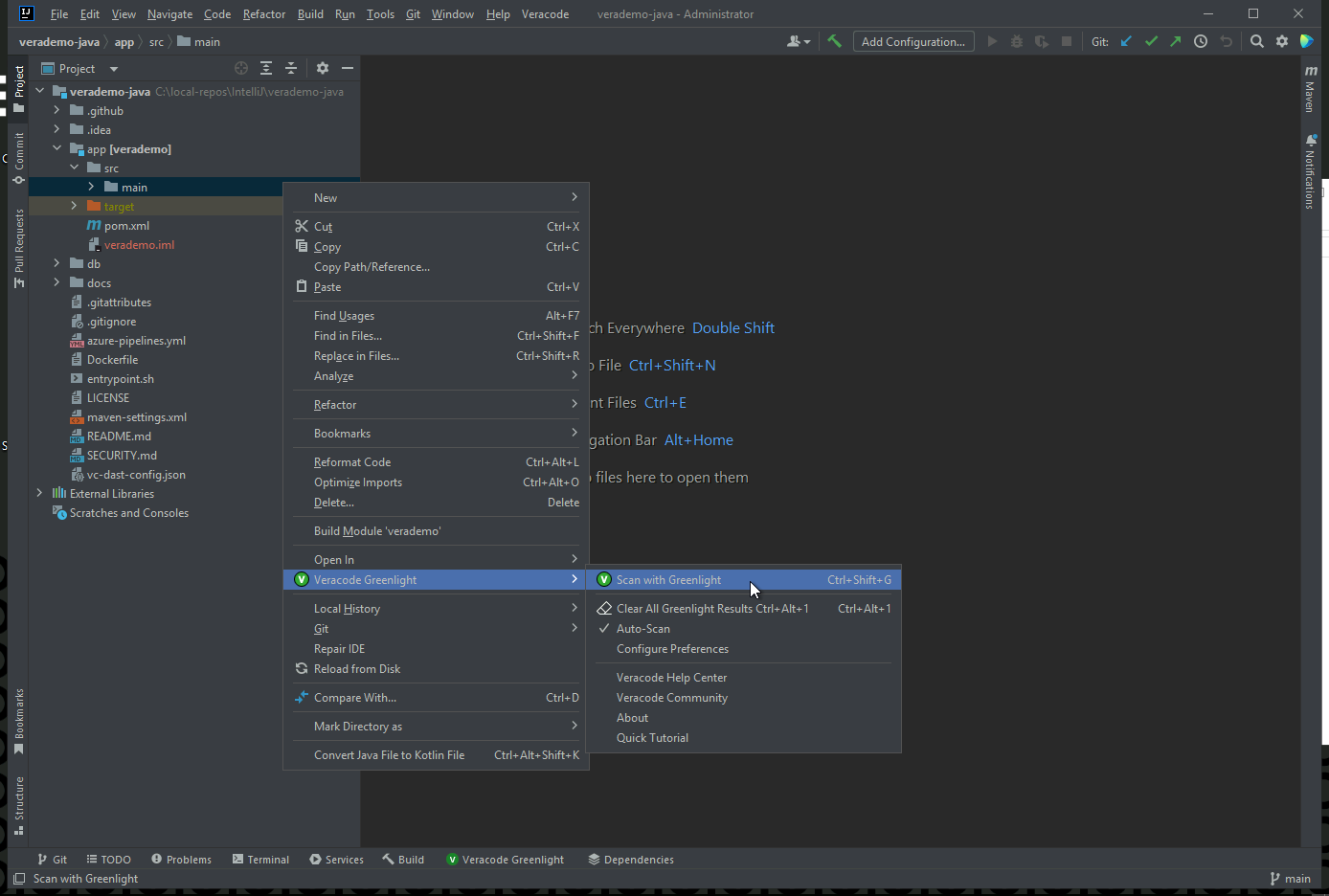This screenshot has height=896, width=1329.
Task: Click Add Configuration... button
Action: coord(913,41)
